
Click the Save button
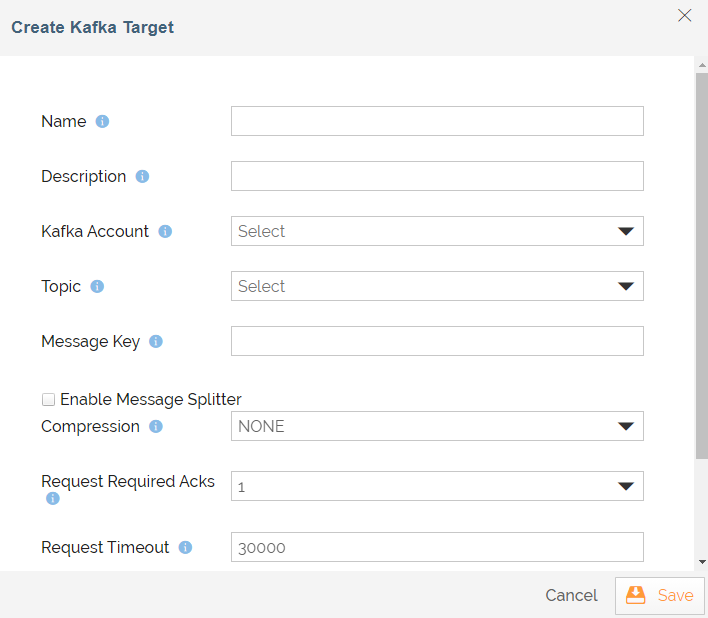click(660, 595)
